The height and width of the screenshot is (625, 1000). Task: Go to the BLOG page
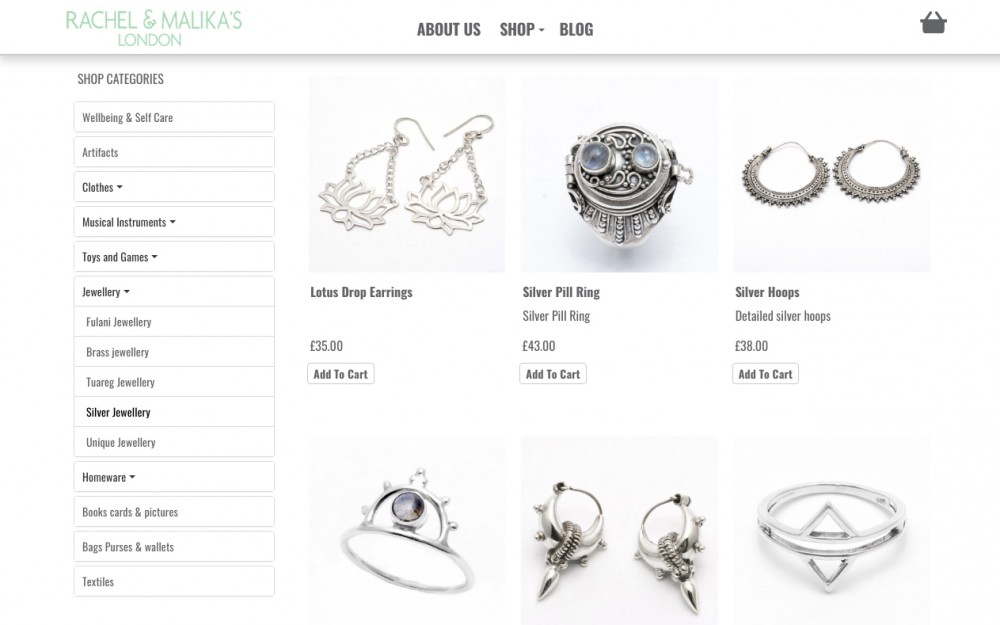(x=576, y=29)
